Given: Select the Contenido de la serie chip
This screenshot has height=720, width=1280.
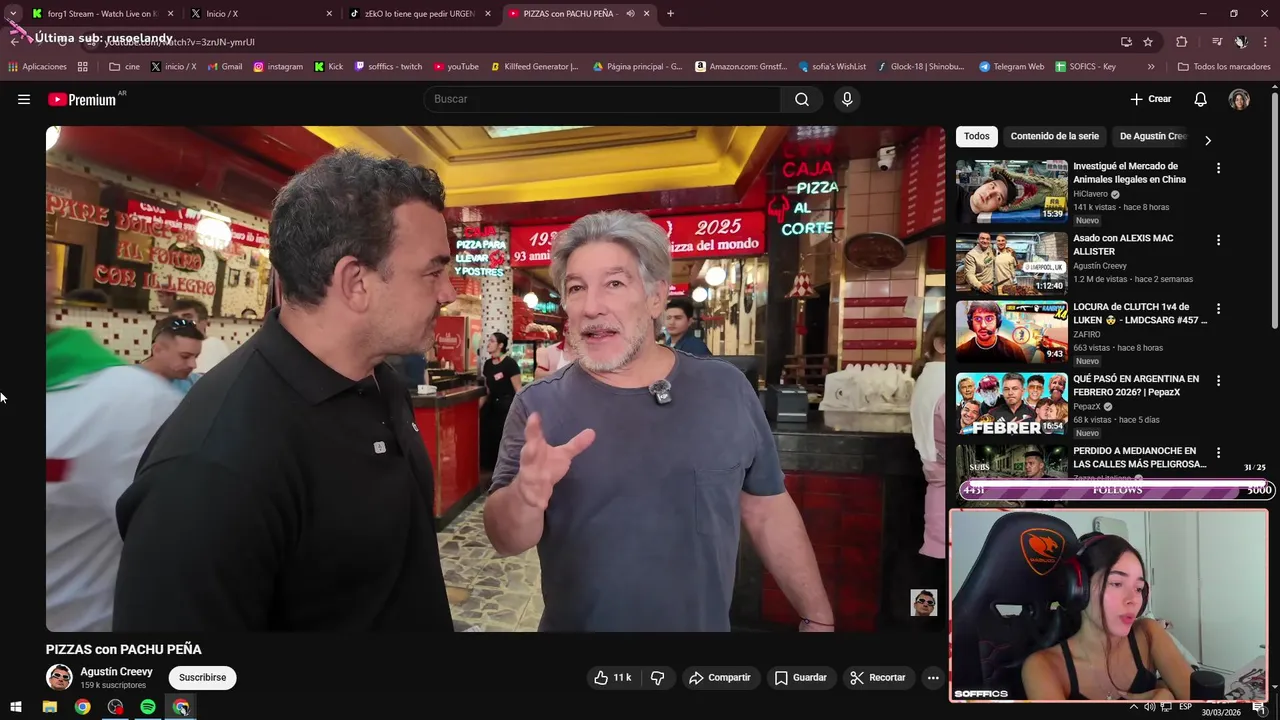Looking at the screenshot, I should coord(1054,136).
